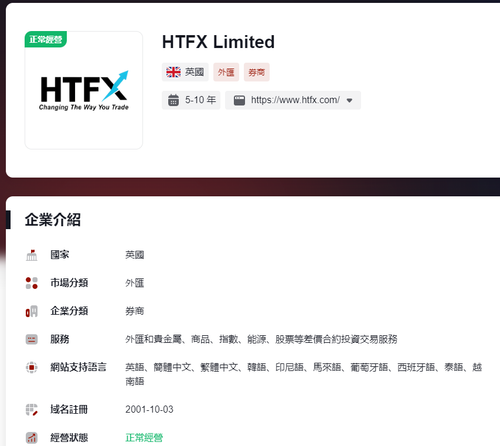500x446 pixels.
Task: Open the https://www.htfx.com/ website link
Action: point(295,100)
